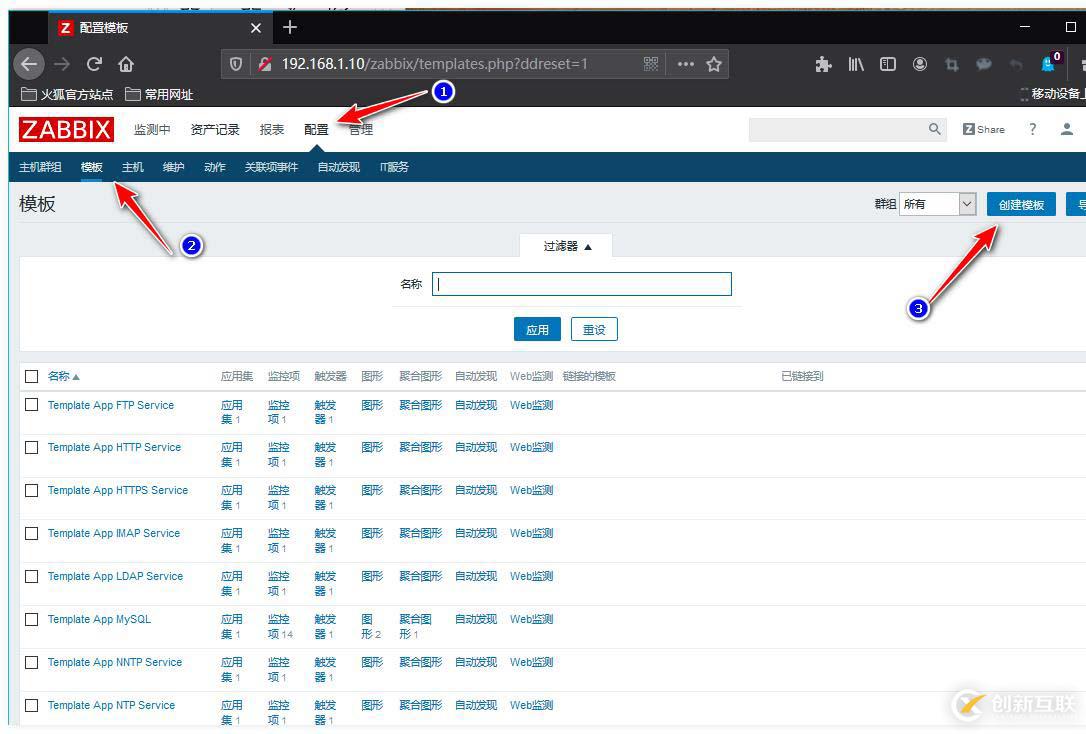The height and width of the screenshot is (734, 1086).
Task: Check the Template App IMAP Service checkbox
Action: pyautogui.click(x=31, y=533)
